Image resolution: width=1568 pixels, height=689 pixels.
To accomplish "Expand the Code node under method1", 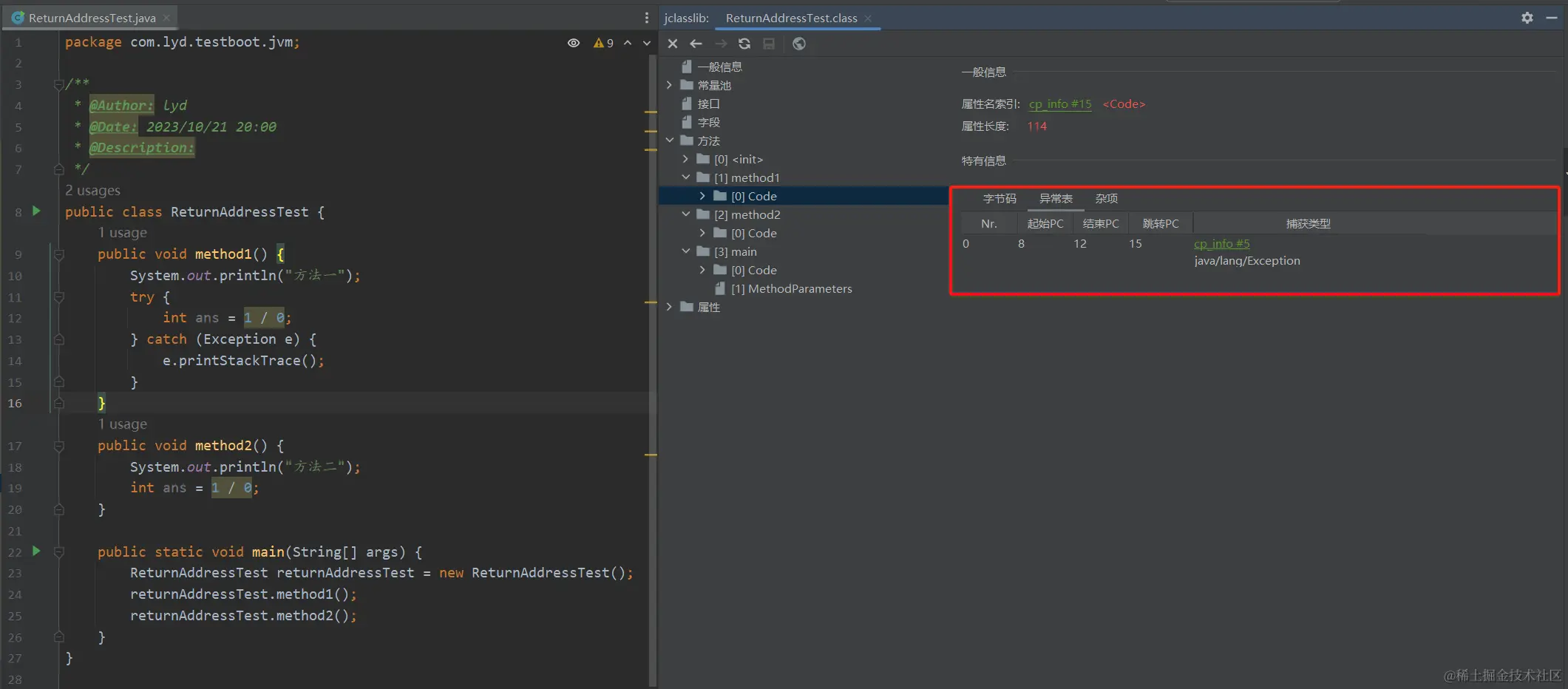I will (702, 196).
